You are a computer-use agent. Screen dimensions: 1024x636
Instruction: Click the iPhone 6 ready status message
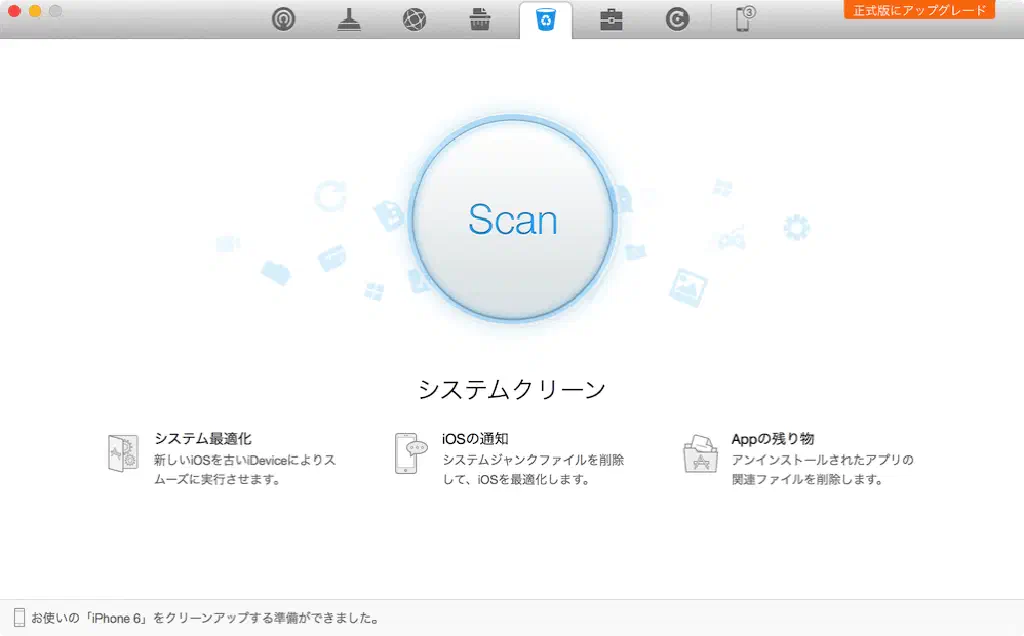[205, 618]
